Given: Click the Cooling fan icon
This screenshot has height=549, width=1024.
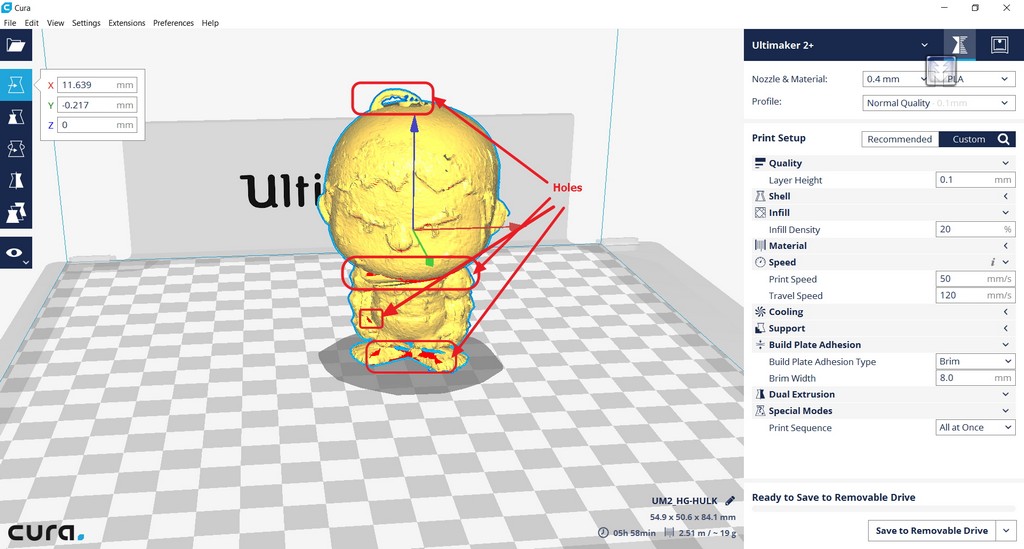Looking at the screenshot, I should (760, 312).
